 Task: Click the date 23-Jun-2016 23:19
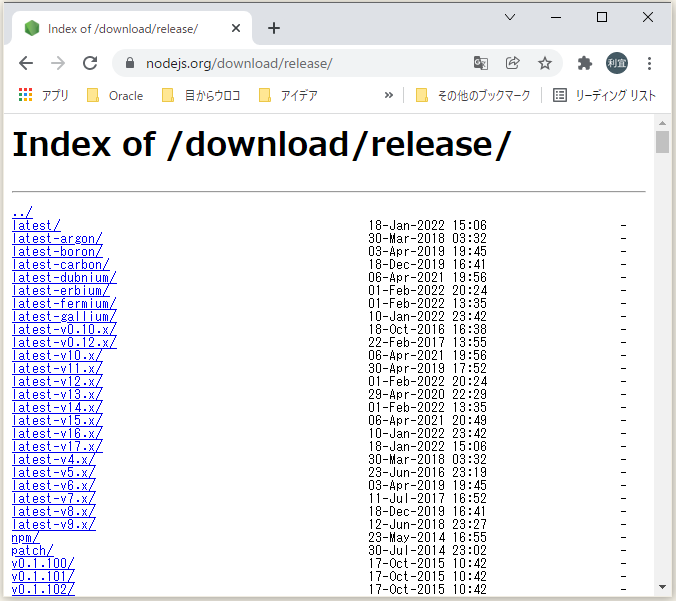(x=427, y=472)
